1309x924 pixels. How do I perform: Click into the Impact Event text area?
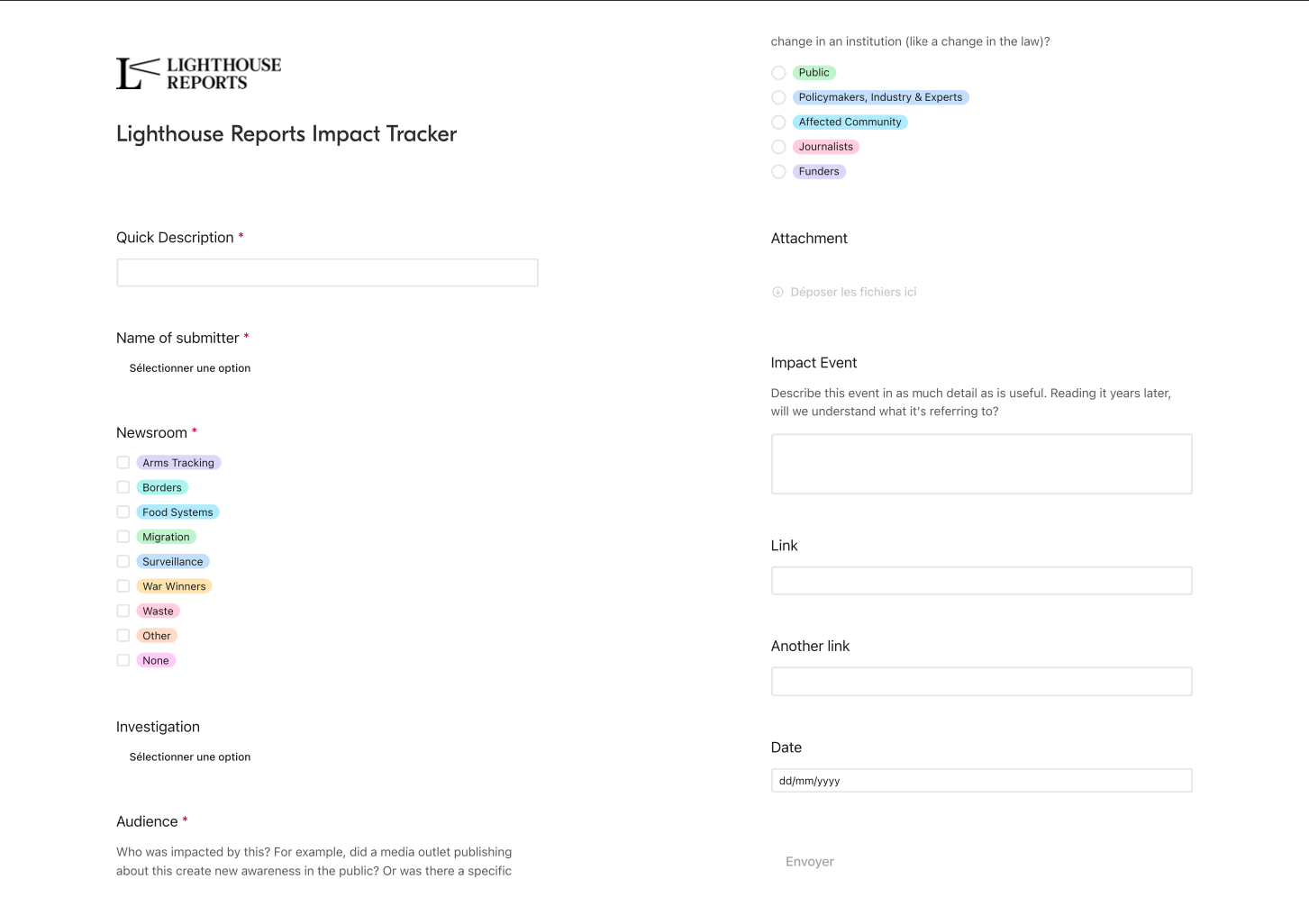(x=981, y=464)
